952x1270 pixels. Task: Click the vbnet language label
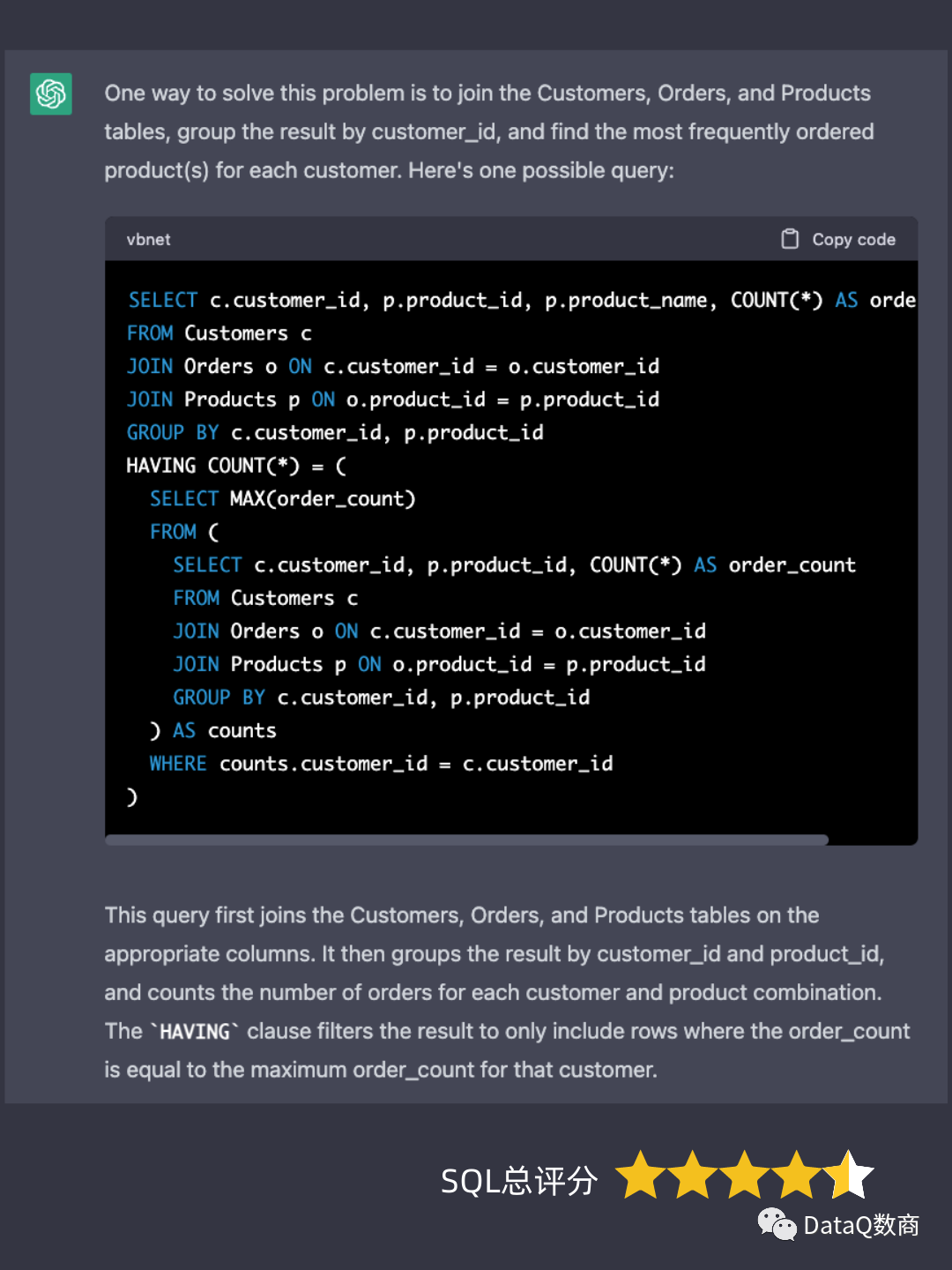tap(148, 240)
